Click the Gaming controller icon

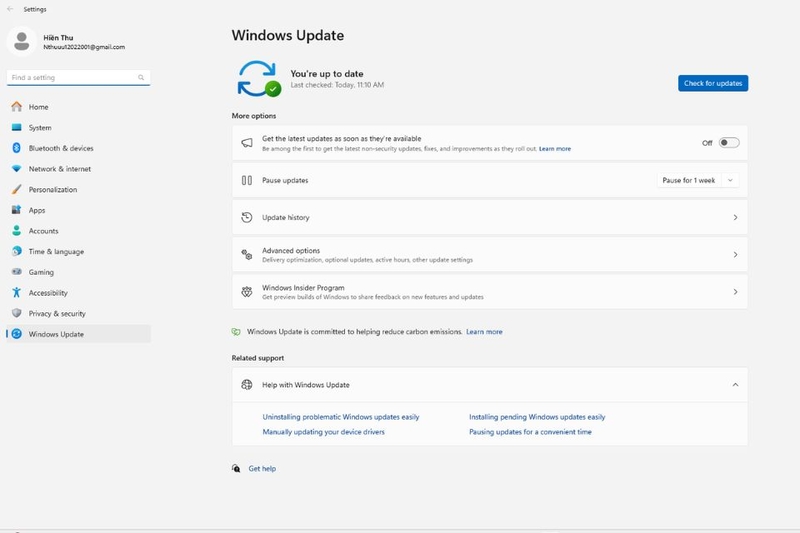coord(17,272)
